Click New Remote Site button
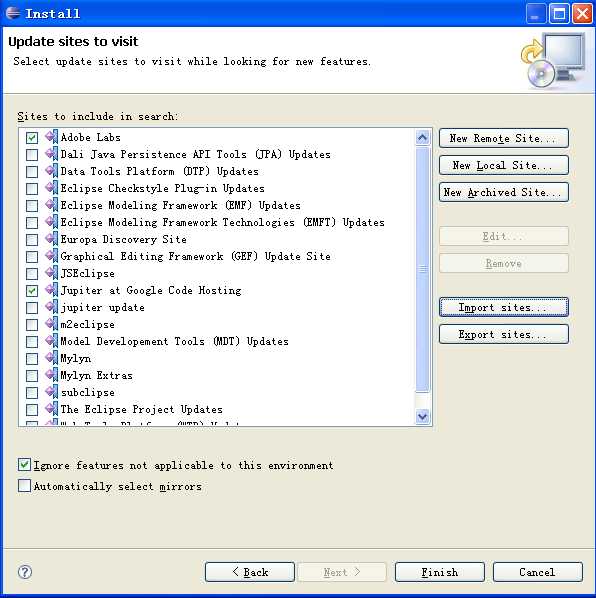 [x=504, y=138]
